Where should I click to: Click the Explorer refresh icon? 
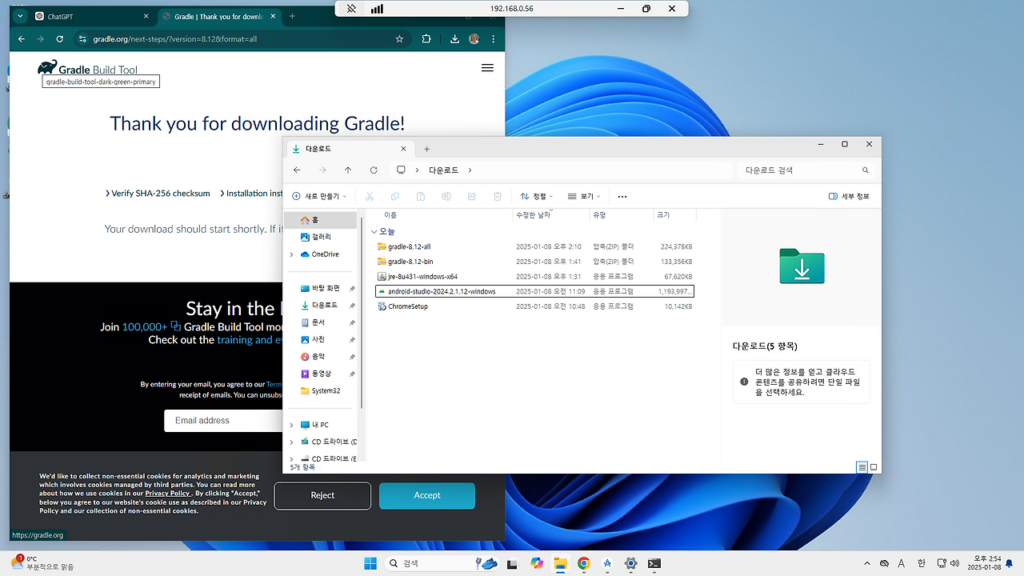[374, 170]
